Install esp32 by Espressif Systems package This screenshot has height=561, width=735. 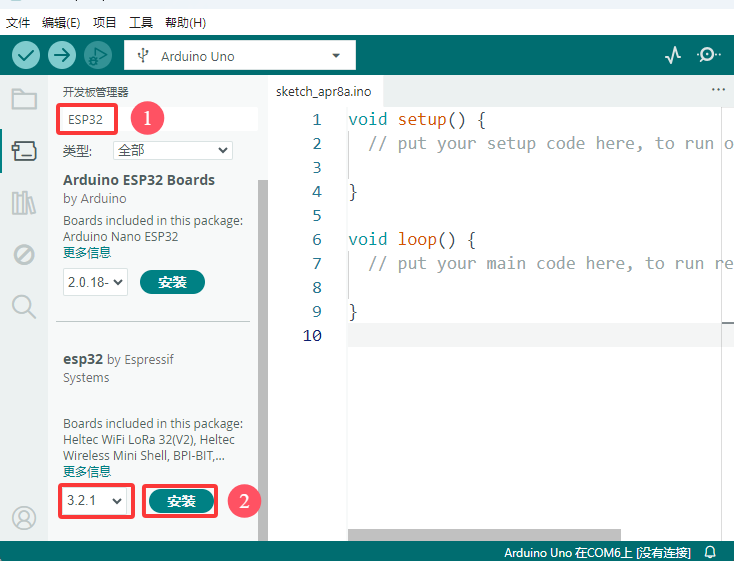pos(181,501)
